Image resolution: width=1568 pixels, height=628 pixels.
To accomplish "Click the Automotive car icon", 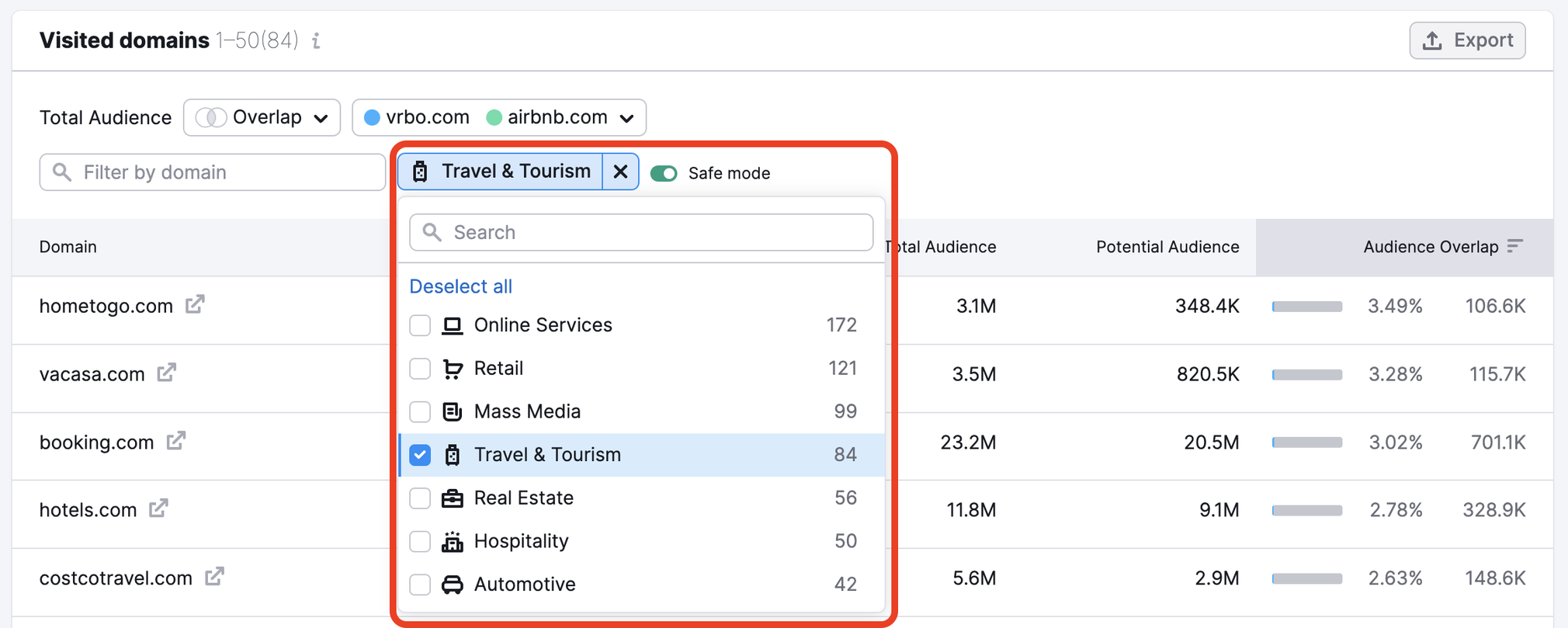I will click(453, 585).
